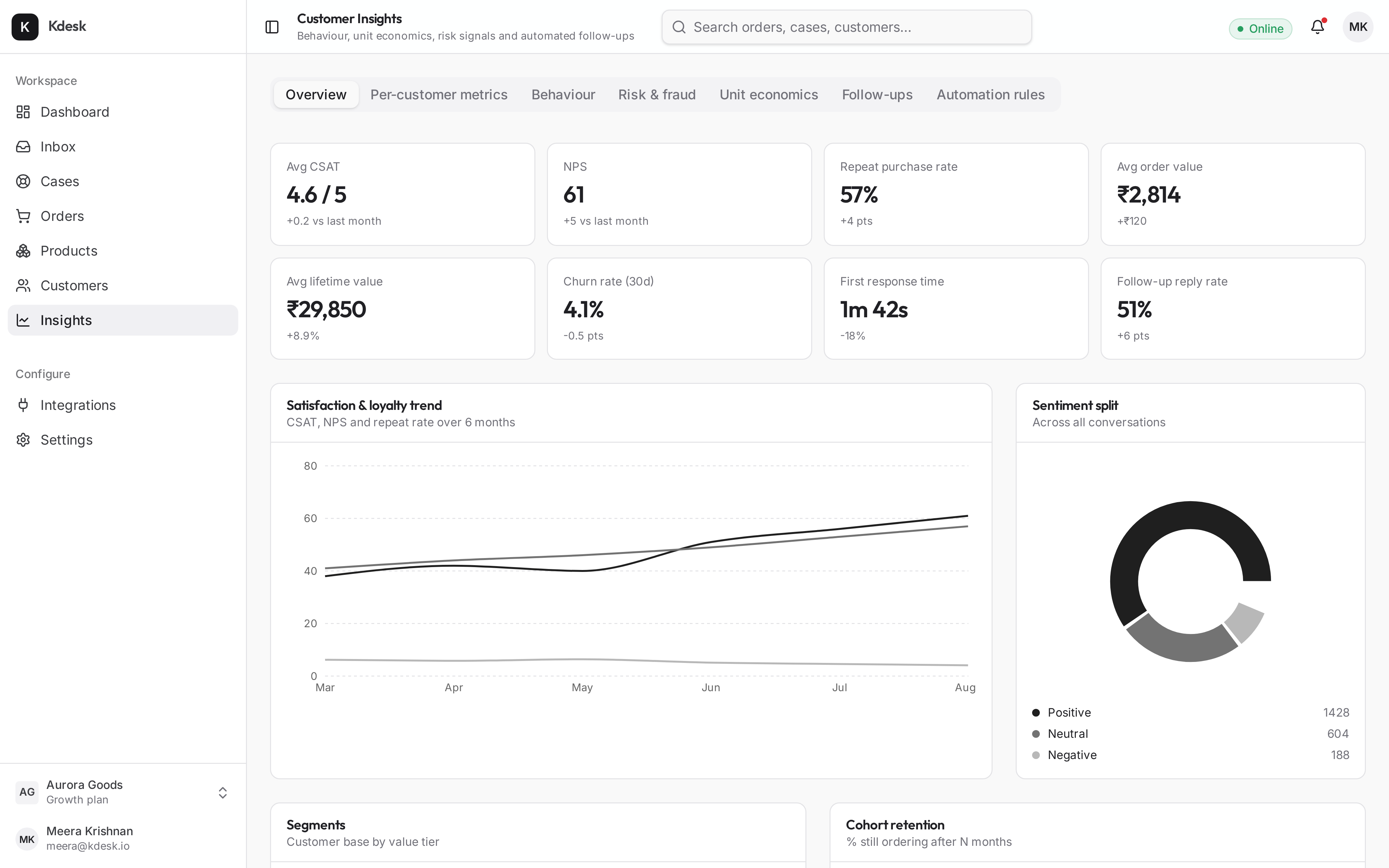Click the Churn rate (30d) card

tap(679, 309)
